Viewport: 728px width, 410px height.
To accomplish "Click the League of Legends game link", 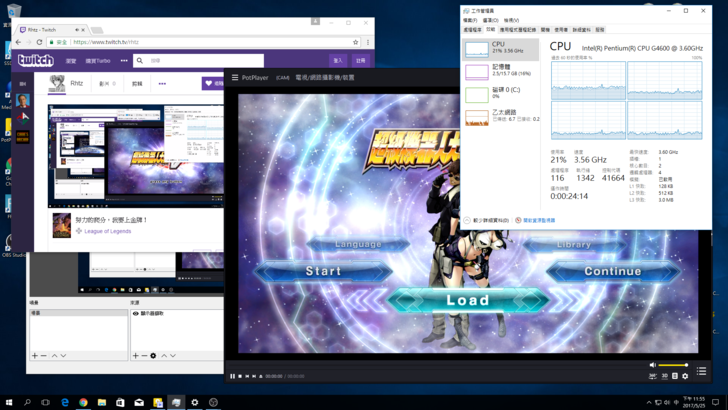I will pos(107,231).
